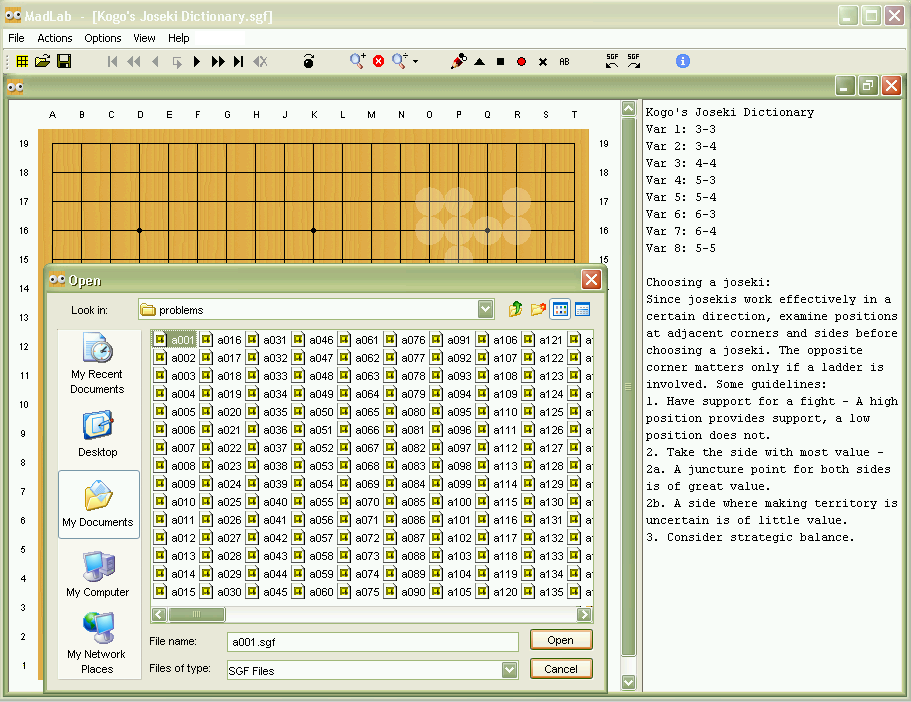Select the triangle marker tool

coord(479,62)
